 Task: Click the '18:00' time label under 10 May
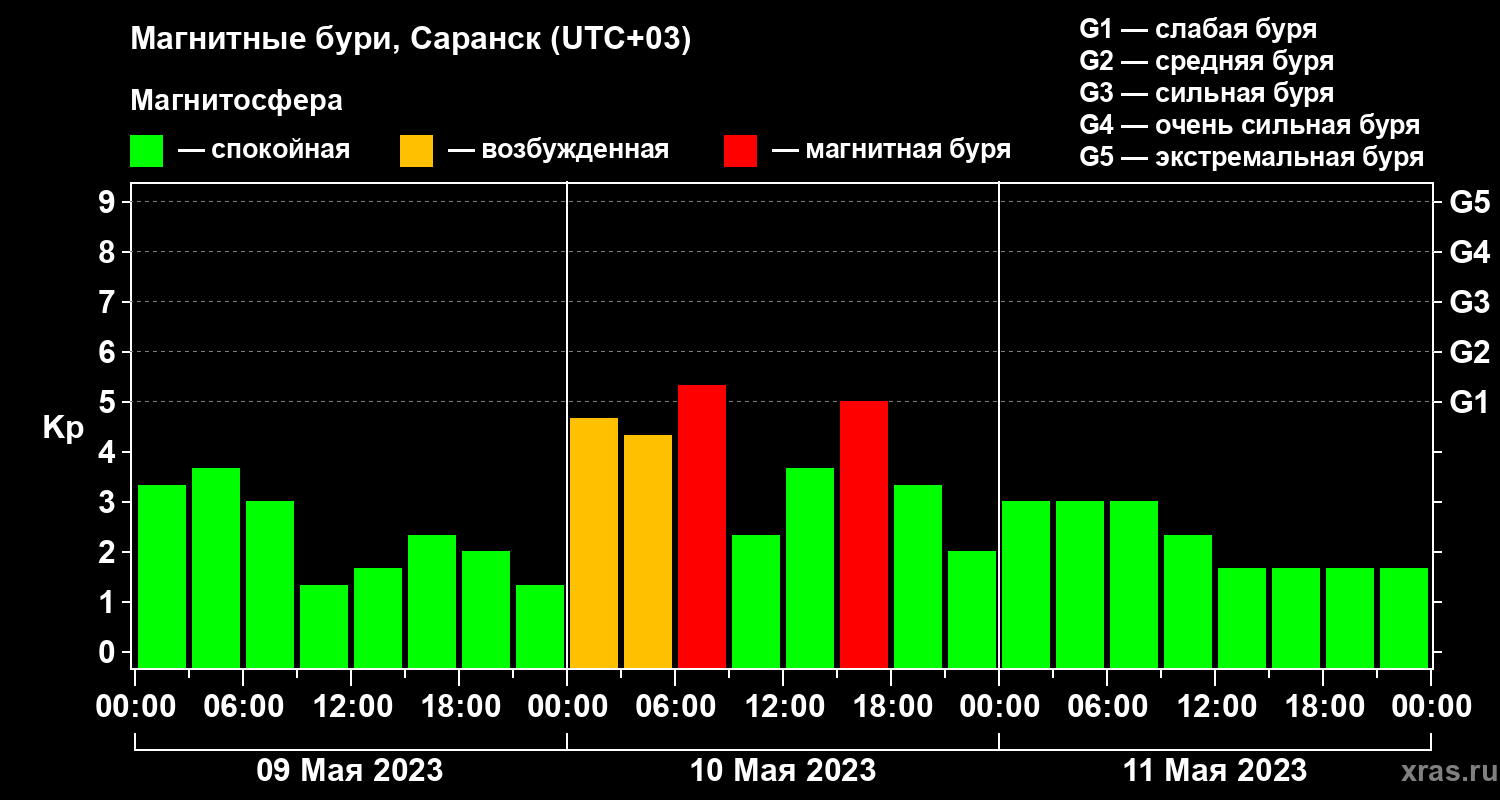tap(891, 707)
